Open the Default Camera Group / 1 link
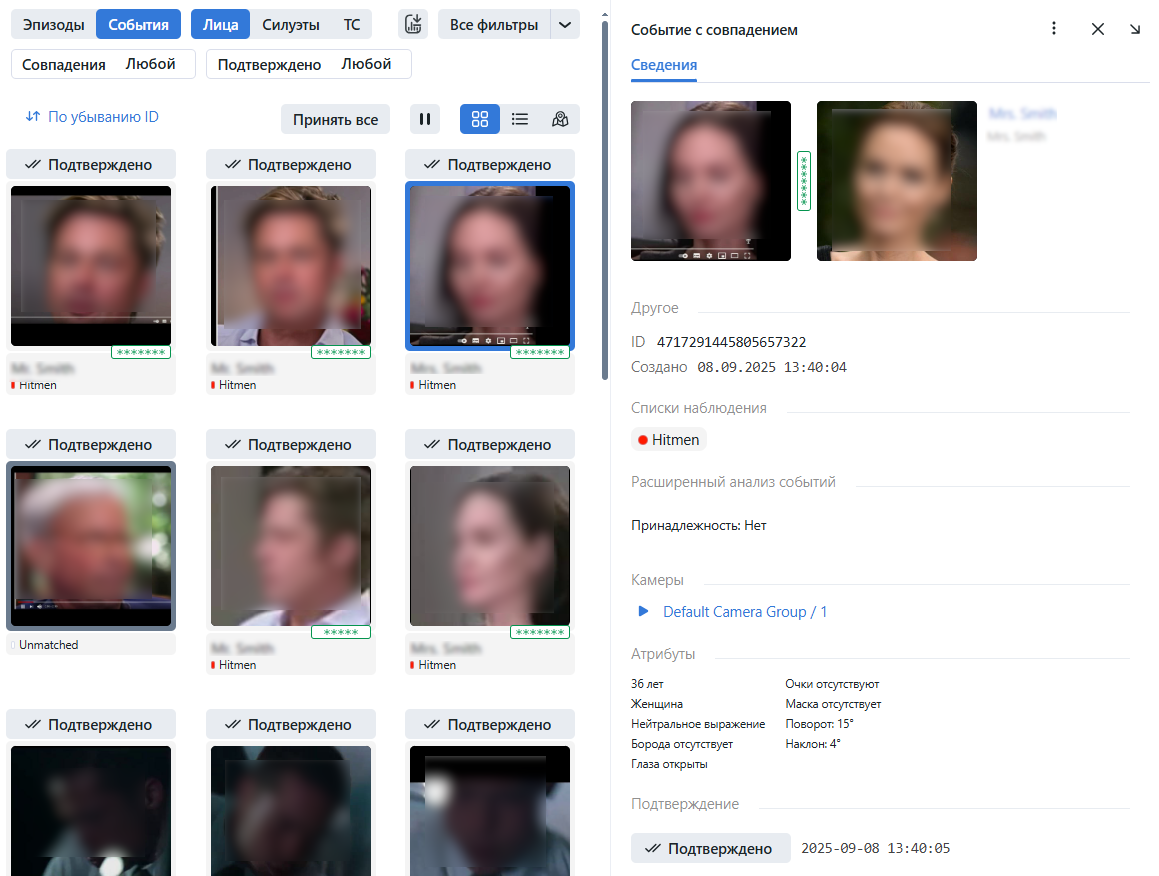Screen dimensions: 1159x876 click(745, 611)
